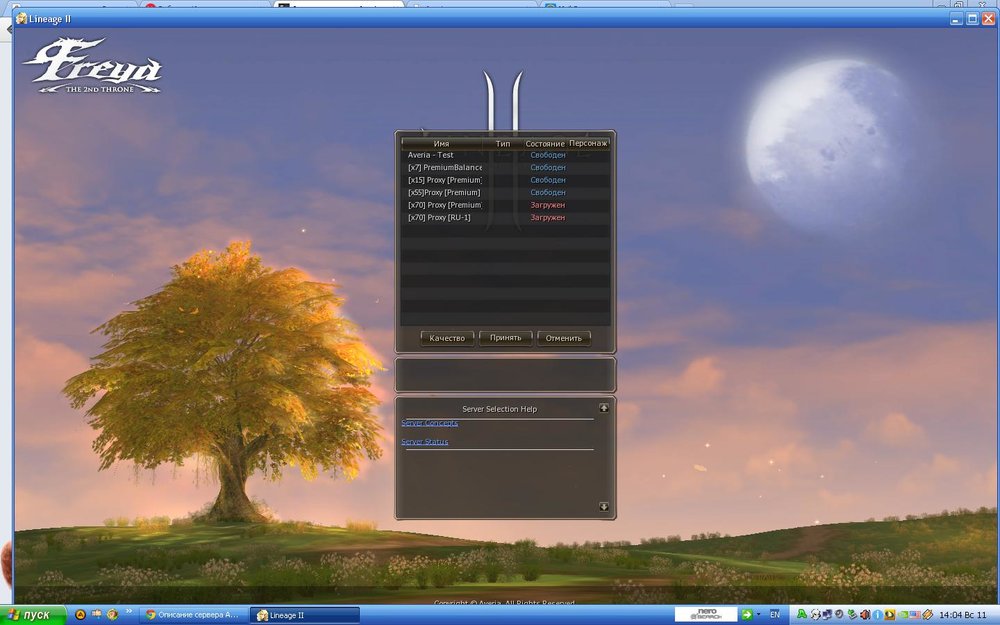Click the Тип column header
The width and height of the screenshot is (1000, 625).
503,144
